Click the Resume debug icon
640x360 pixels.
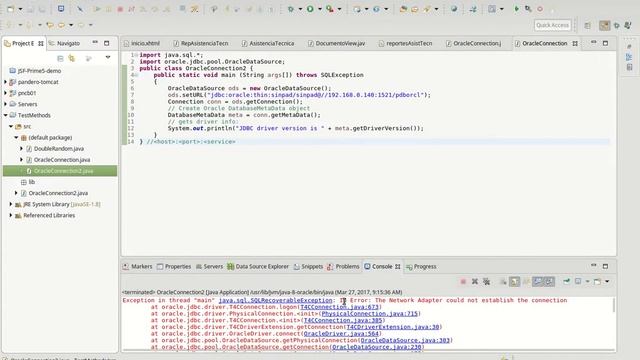97,9
